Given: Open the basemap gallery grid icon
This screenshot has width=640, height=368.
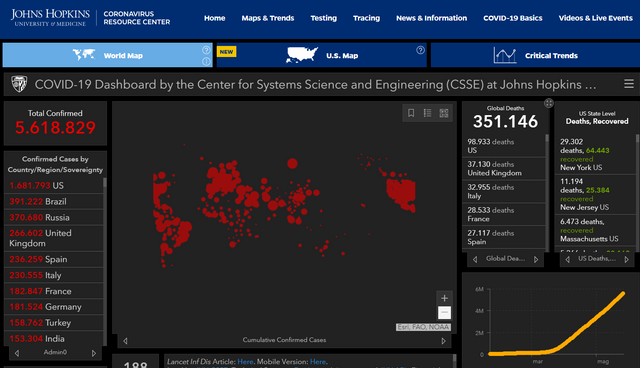Looking at the screenshot, I should tap(444, 113).
